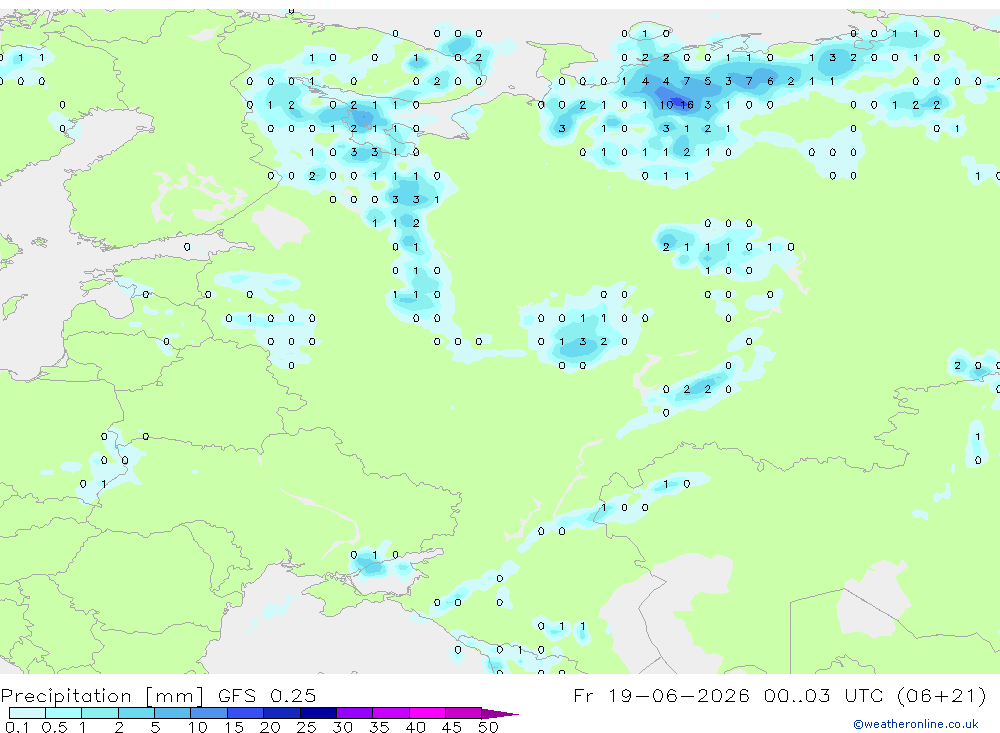Click the map precipitation value '5'

click(x=708, y=81)
